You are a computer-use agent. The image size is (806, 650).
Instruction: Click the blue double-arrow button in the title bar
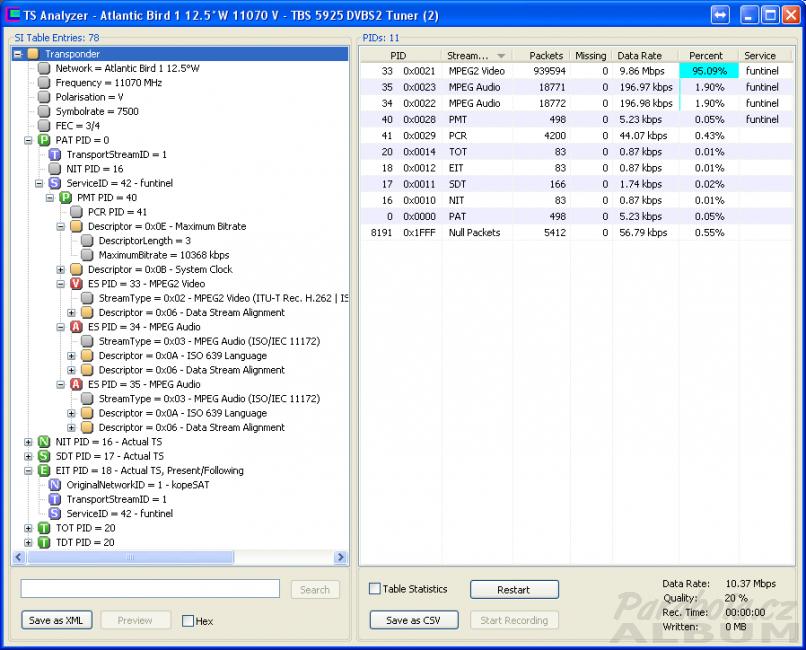pos(720,15)
